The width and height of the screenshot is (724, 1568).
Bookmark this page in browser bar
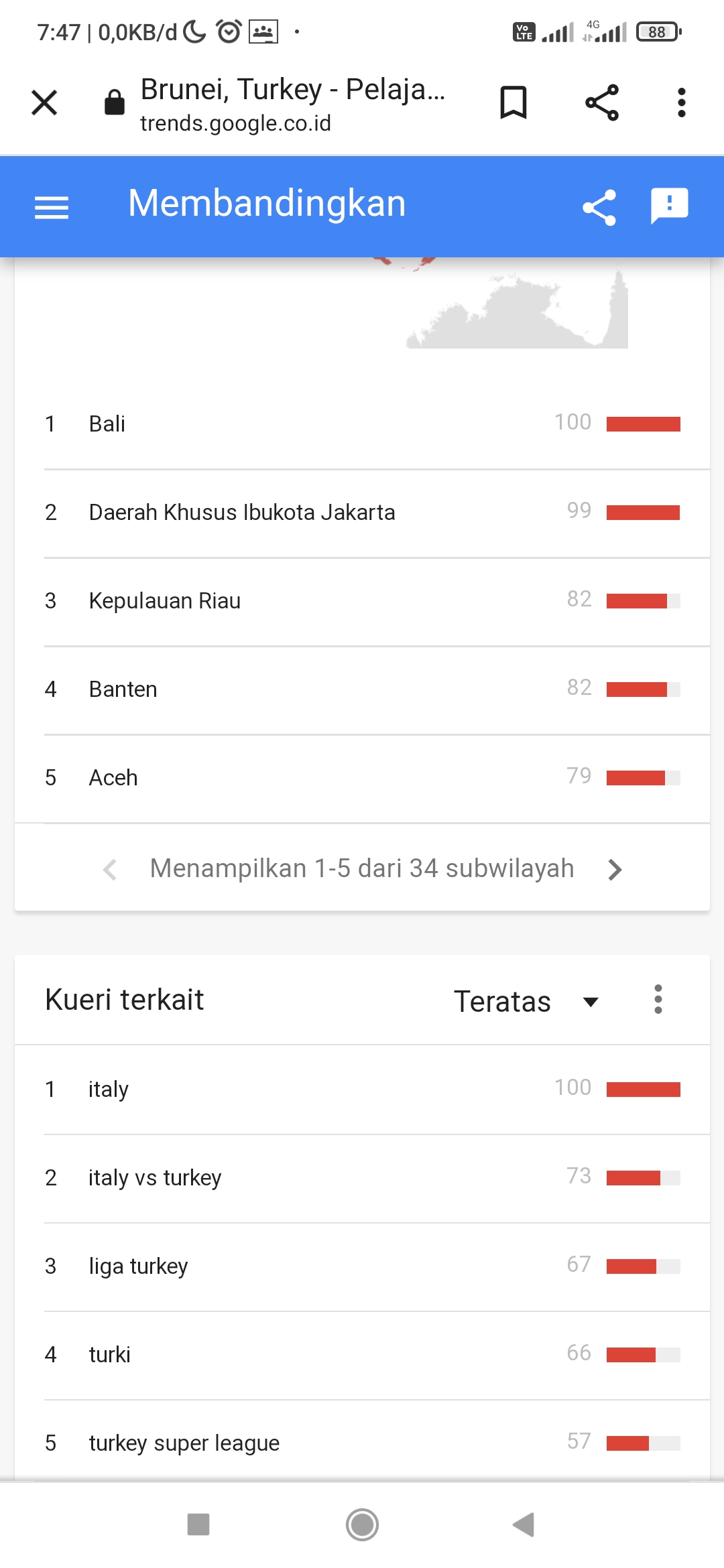click(x=514, y=103)
